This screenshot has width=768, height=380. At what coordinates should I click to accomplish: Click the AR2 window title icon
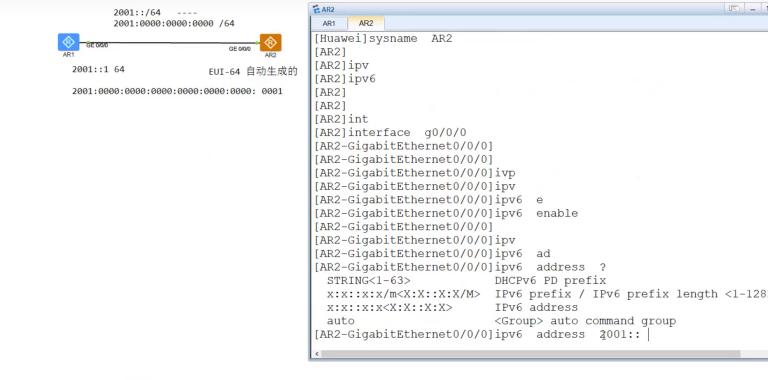(316, 9)
